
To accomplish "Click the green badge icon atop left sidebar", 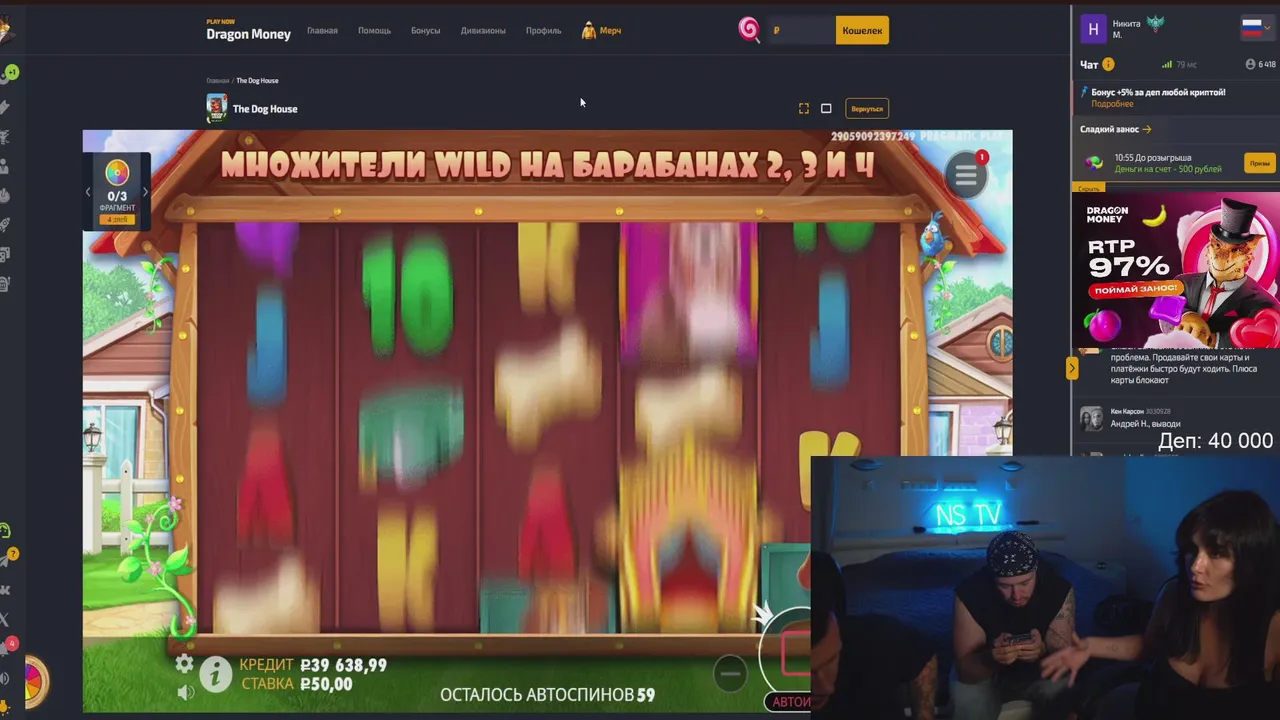I will [11, 72].
